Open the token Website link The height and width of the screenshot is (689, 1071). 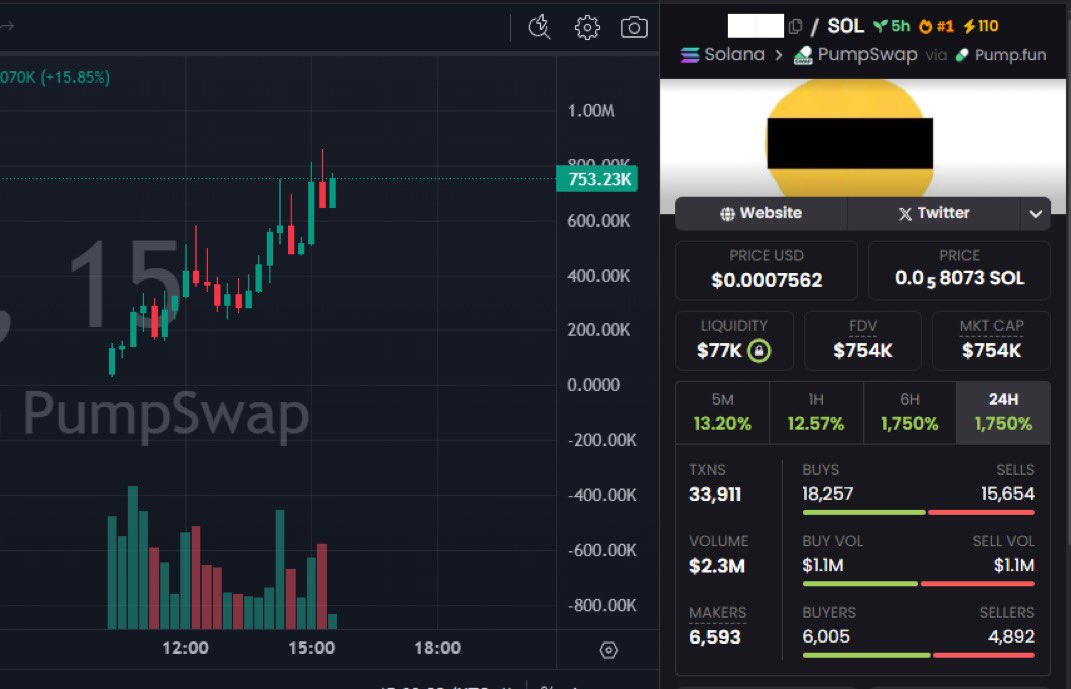(x=761, y=213)
